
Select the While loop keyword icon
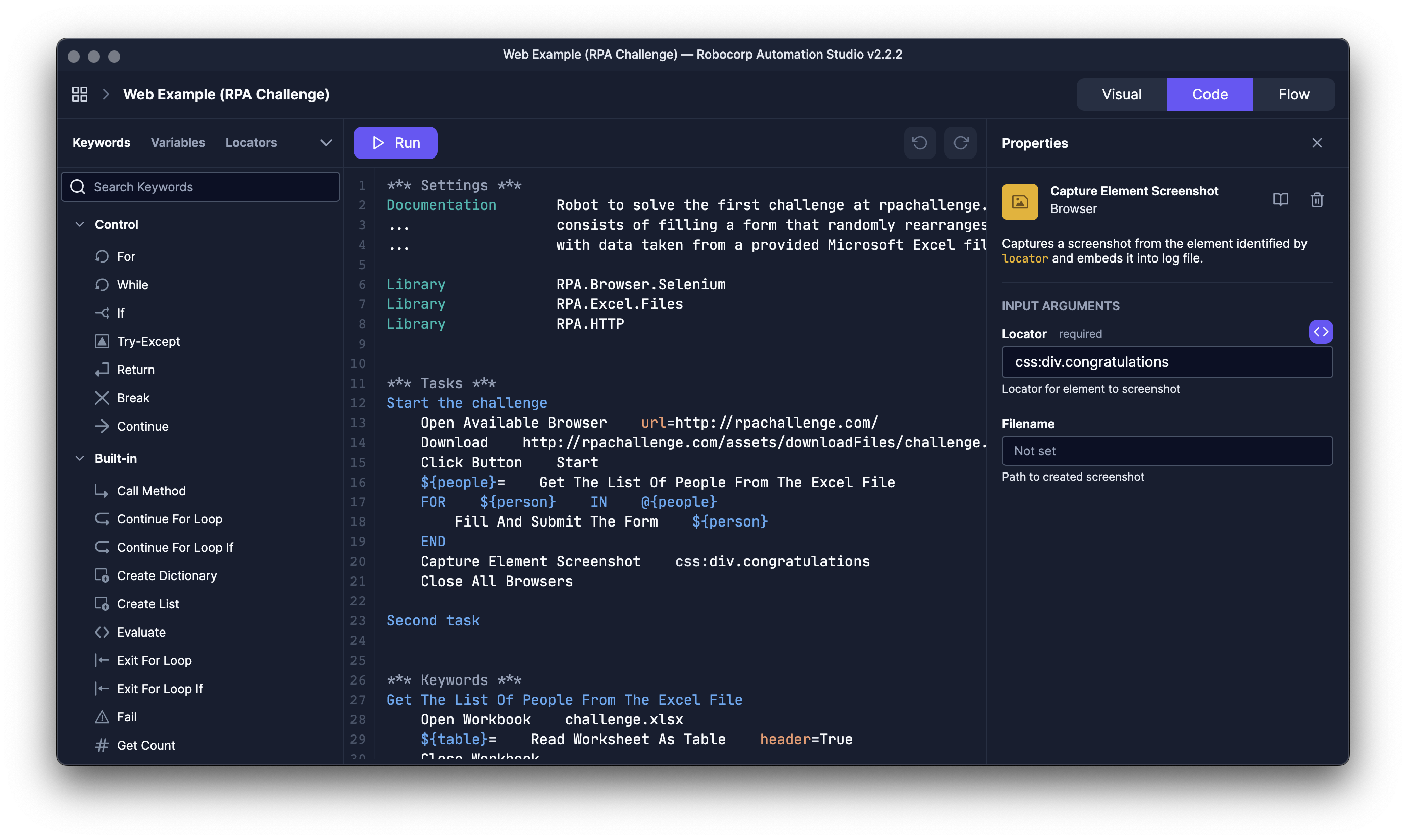click(x=102, y=285)
